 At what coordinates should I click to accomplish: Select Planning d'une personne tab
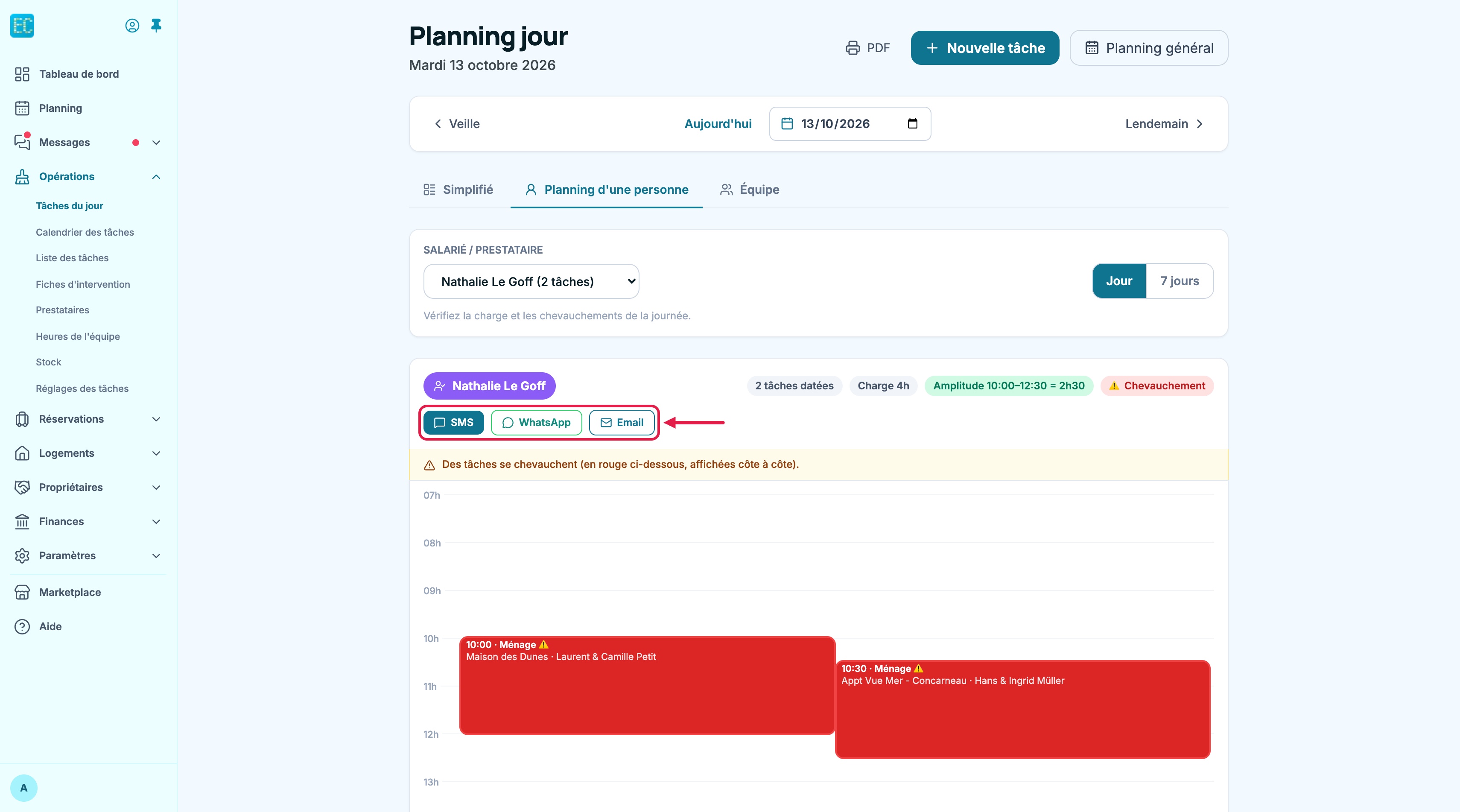coord(607,189)
